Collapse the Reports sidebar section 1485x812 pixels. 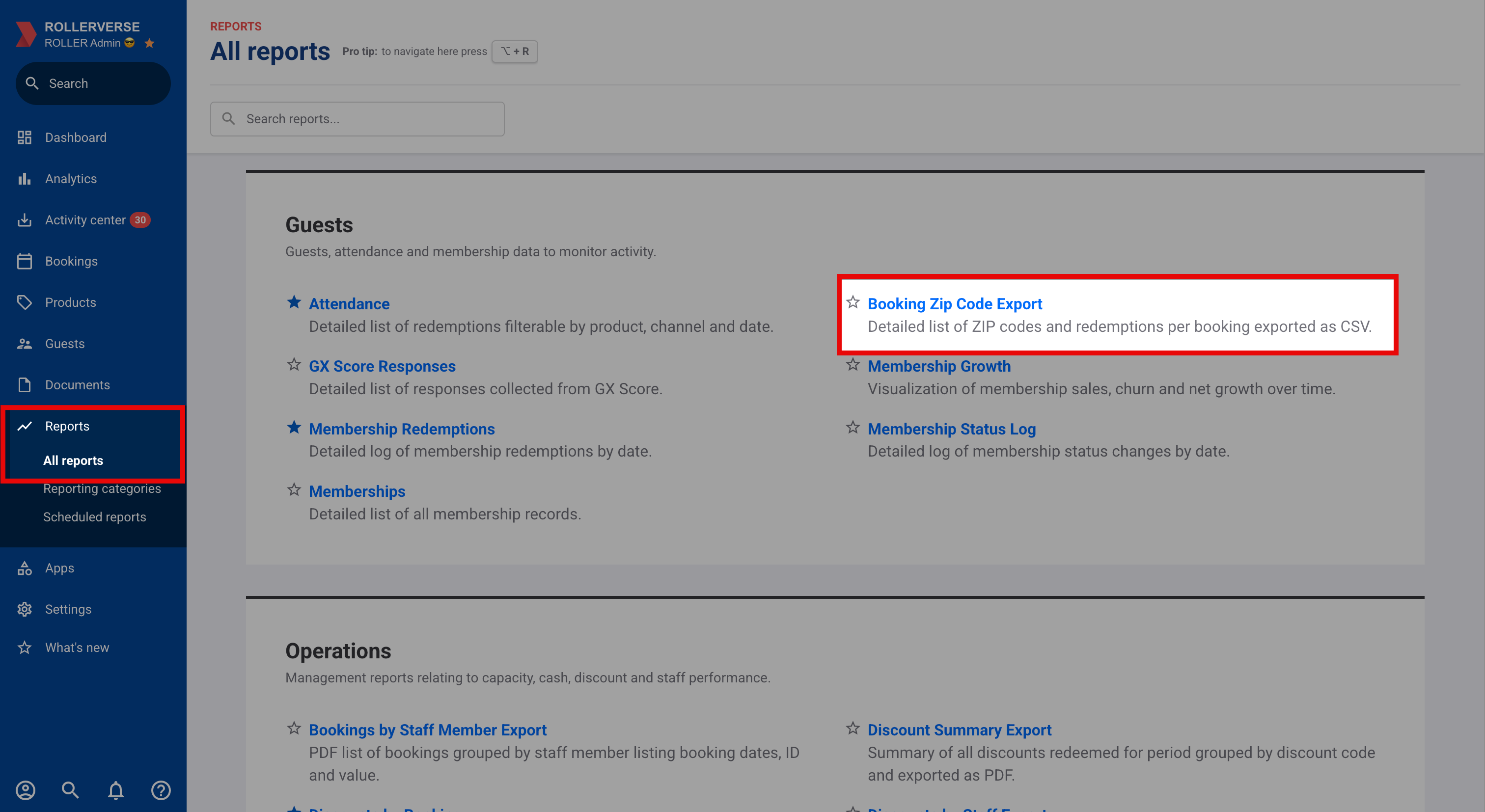tap(67, 427)
